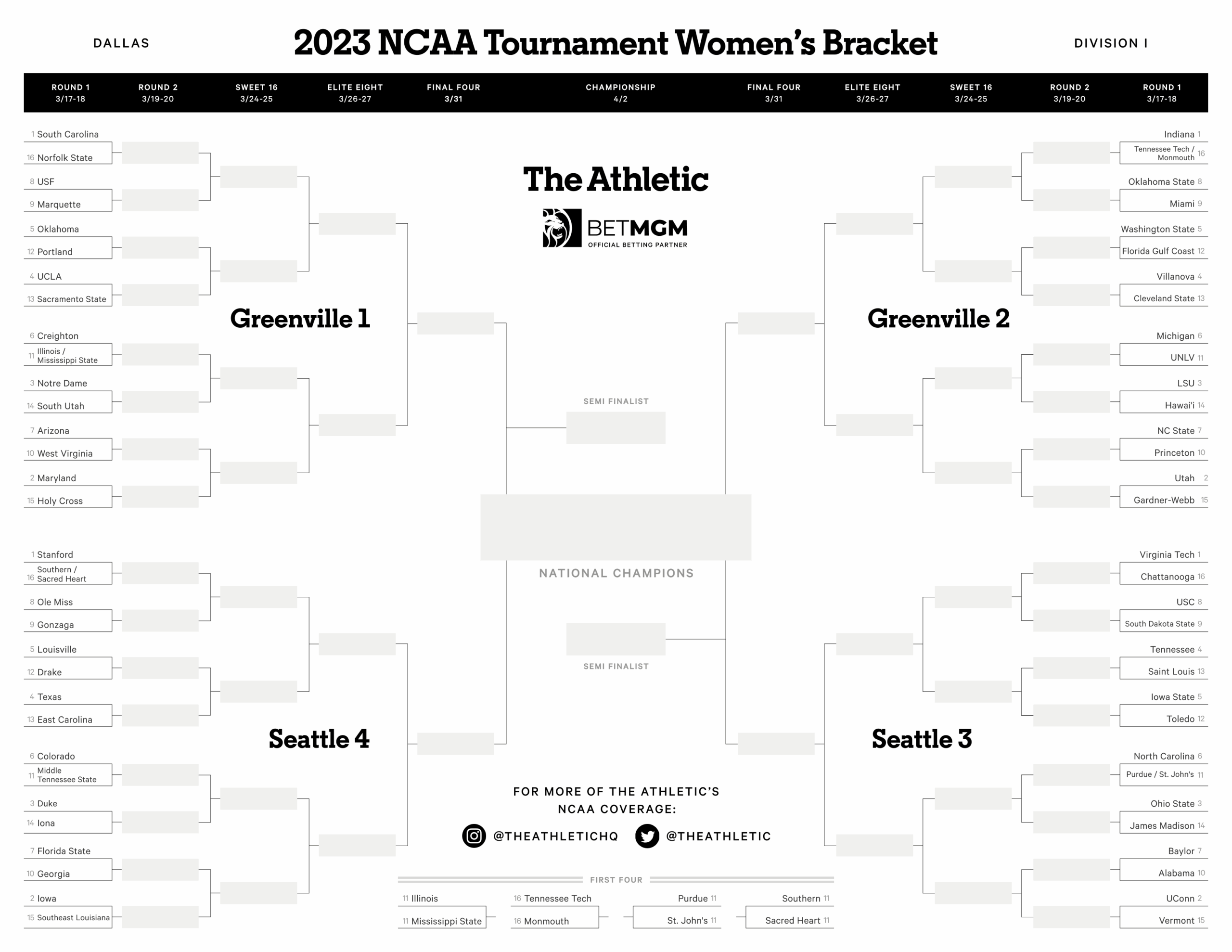Select Virginia Tech team entry
Viewport: 1232px width, 952px height.
(x=1166, y=555)
